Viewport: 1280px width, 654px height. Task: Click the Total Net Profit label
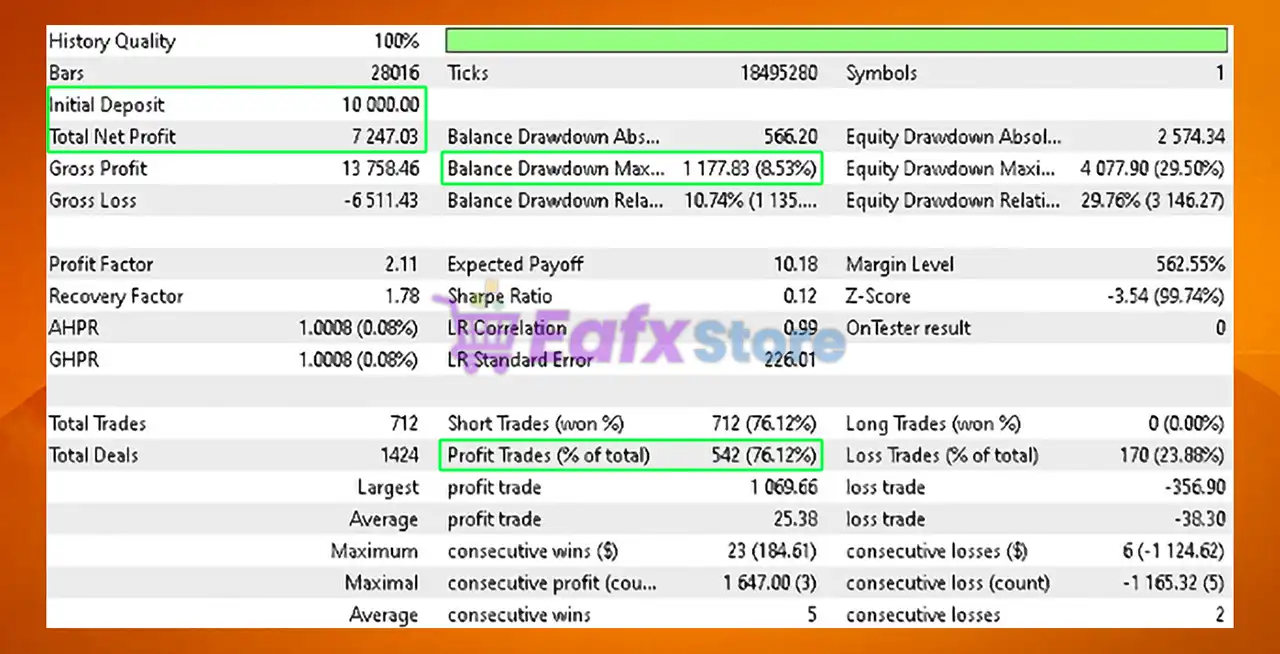pyautogui.click(x=112, y=137)
